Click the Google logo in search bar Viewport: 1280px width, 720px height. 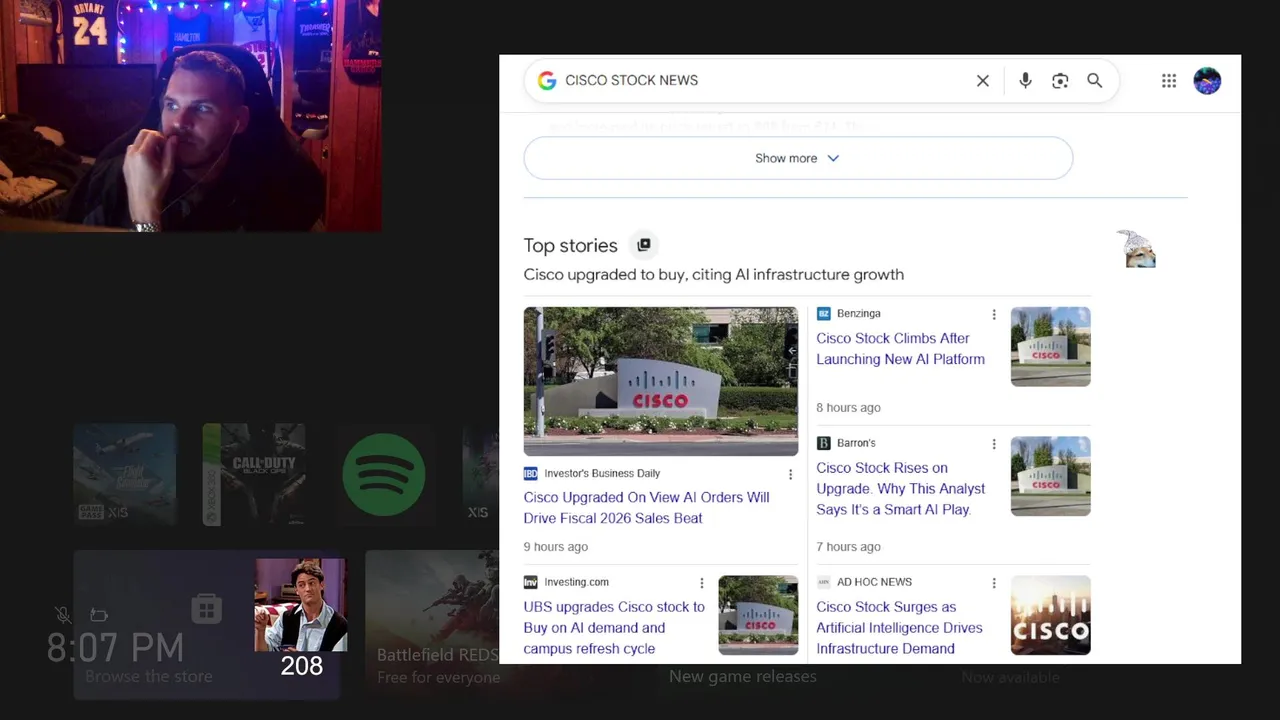click(x=547, y=81)
